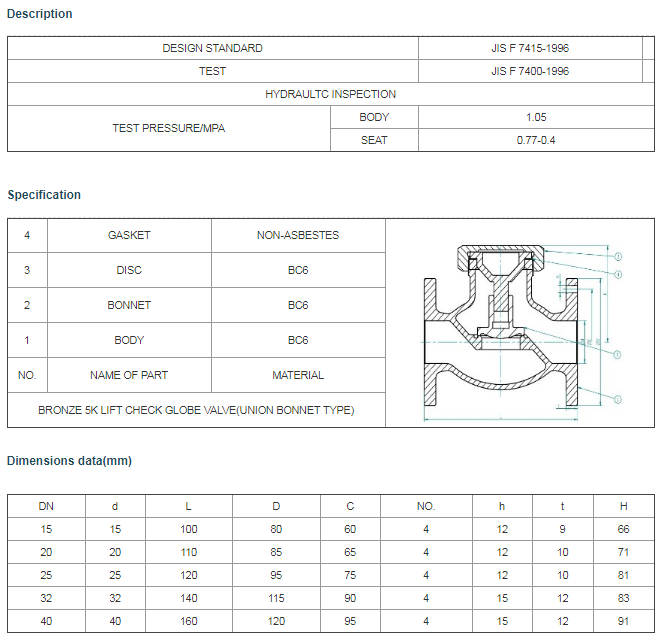Image resolution: width=663 pixels, height=643 pixels.
Task: Click the 0.77-0.4 seat pressure value
Action: [536, 140]
